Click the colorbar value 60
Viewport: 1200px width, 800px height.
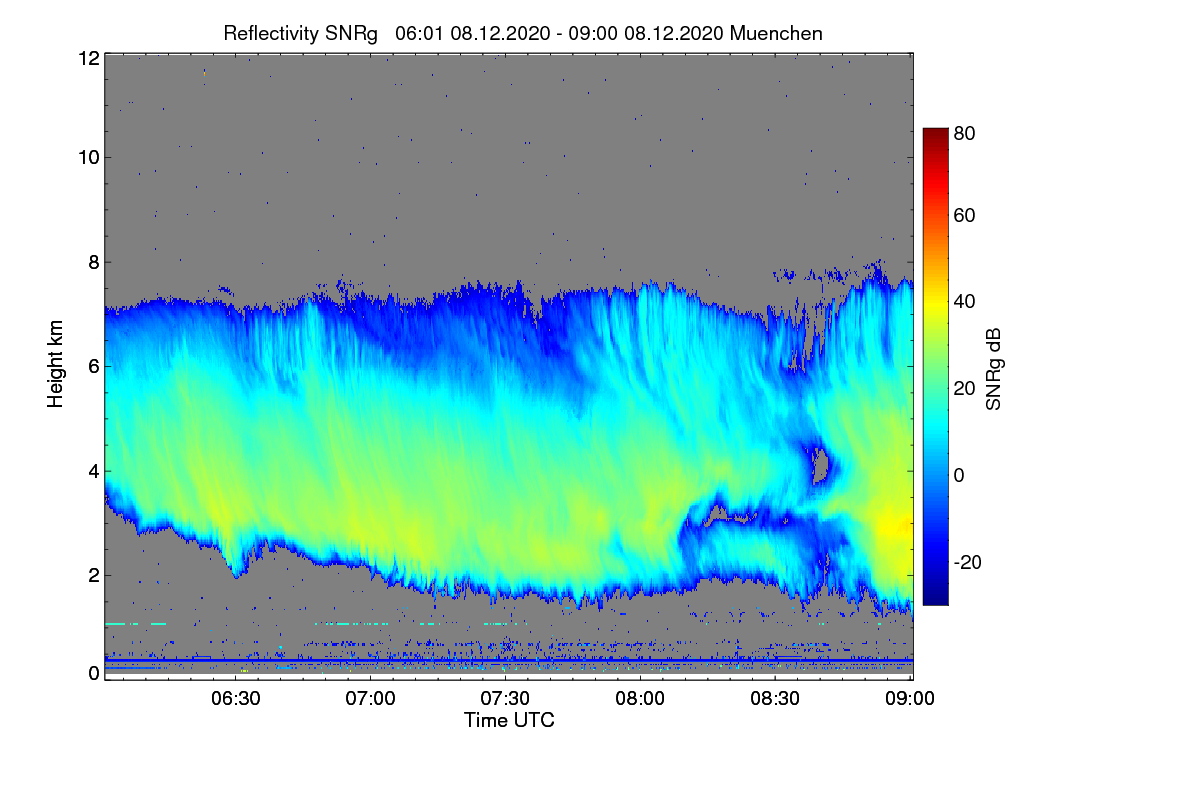(x=965, y=215)
